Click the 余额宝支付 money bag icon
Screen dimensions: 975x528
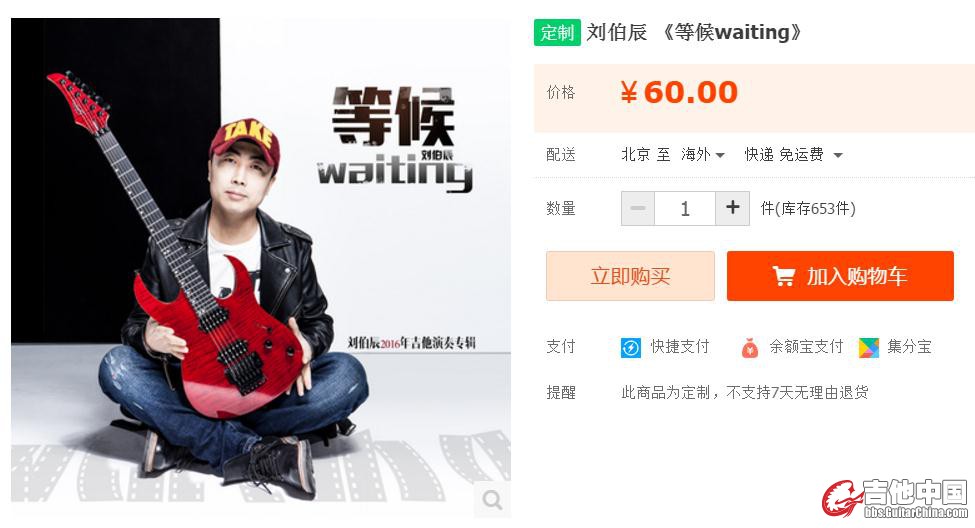(x=750, y=347)
